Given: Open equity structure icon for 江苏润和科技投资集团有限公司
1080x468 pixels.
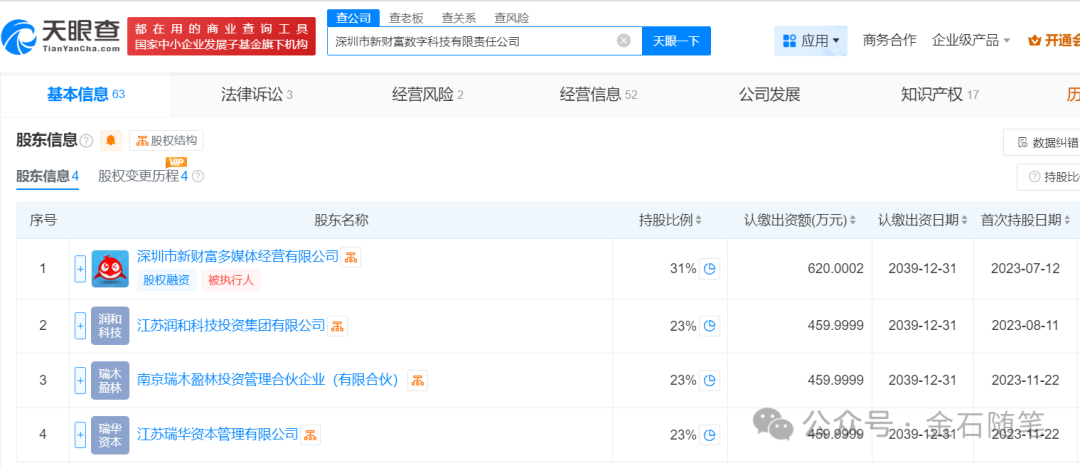Looking at the screenshot, I should [x=338, y=325].
